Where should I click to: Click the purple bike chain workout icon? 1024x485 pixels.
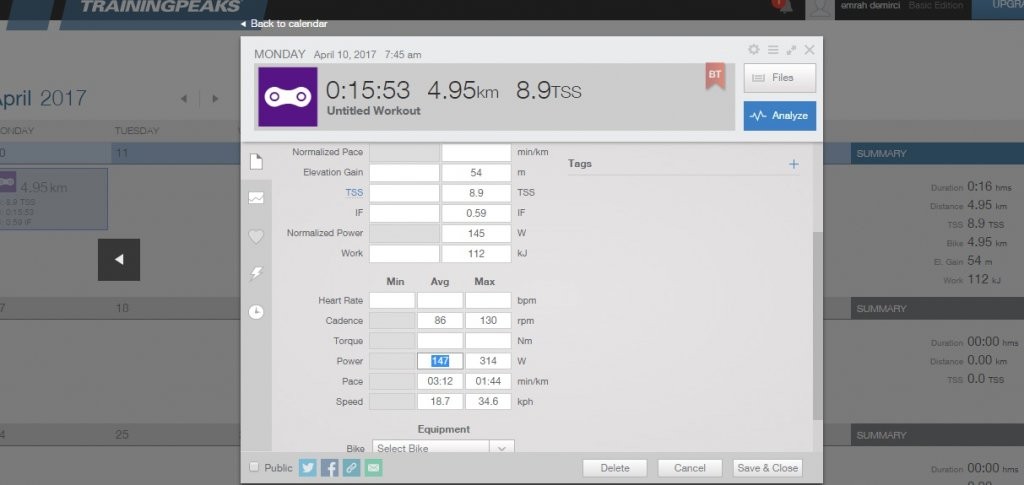(x=287, y=97)
